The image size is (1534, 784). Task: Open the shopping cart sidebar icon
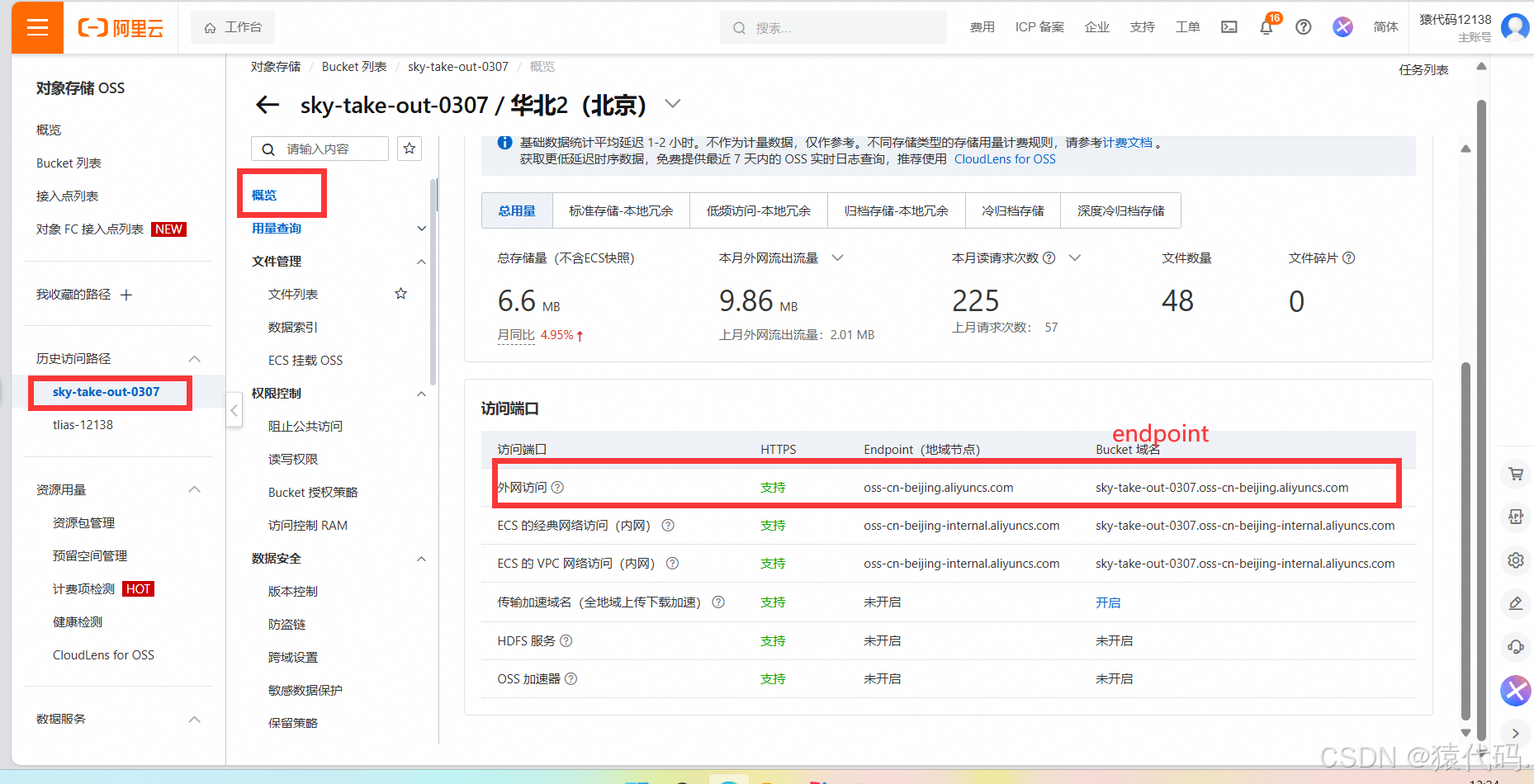[1516, 474]
